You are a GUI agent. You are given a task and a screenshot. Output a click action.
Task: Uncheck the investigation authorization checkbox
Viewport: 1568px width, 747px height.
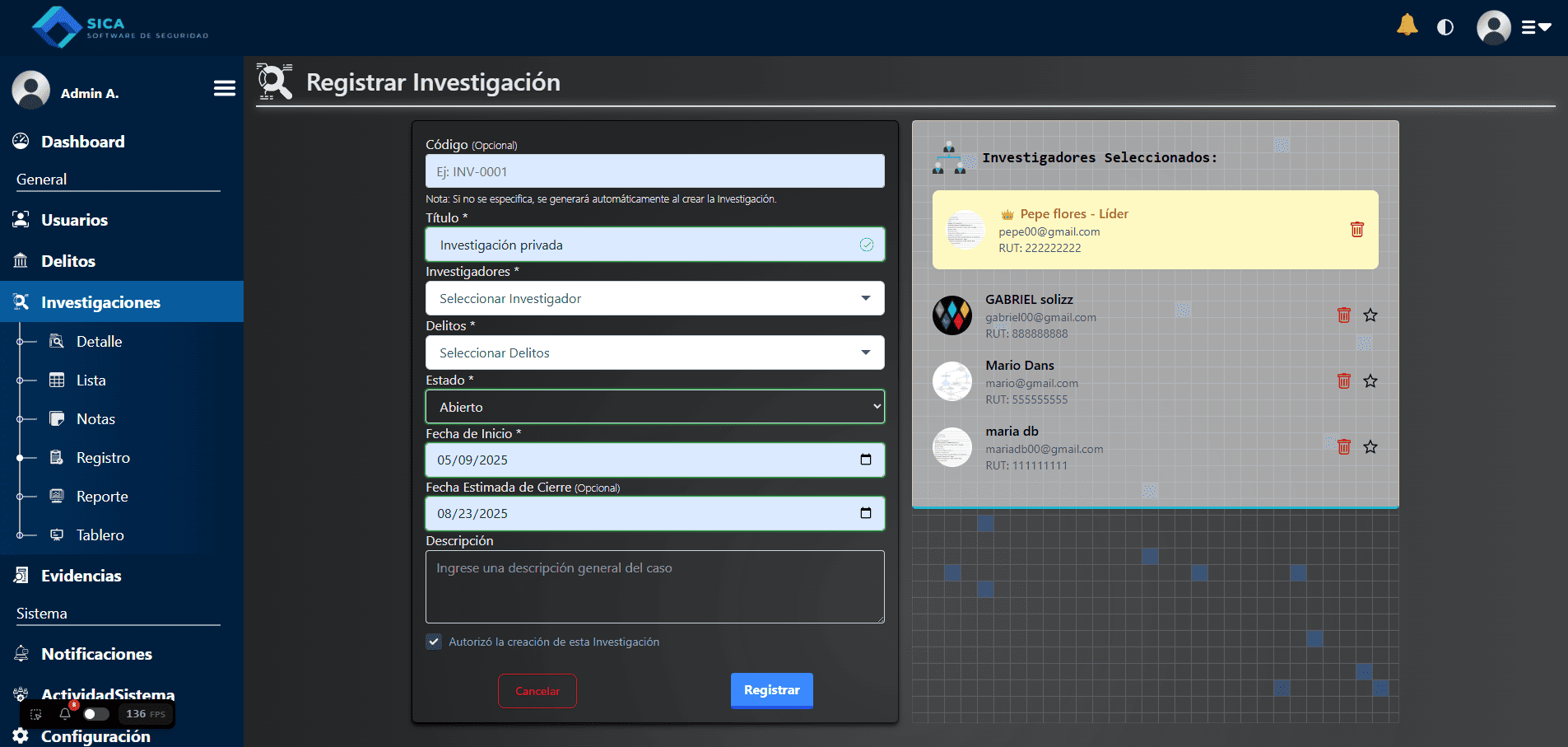click(x=434, y=642)
